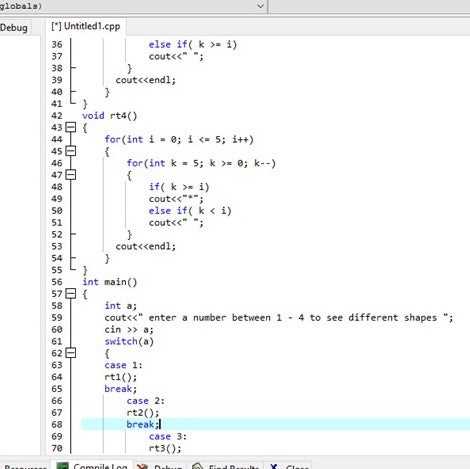Click the void rt4() declaration line

(110, 116)
